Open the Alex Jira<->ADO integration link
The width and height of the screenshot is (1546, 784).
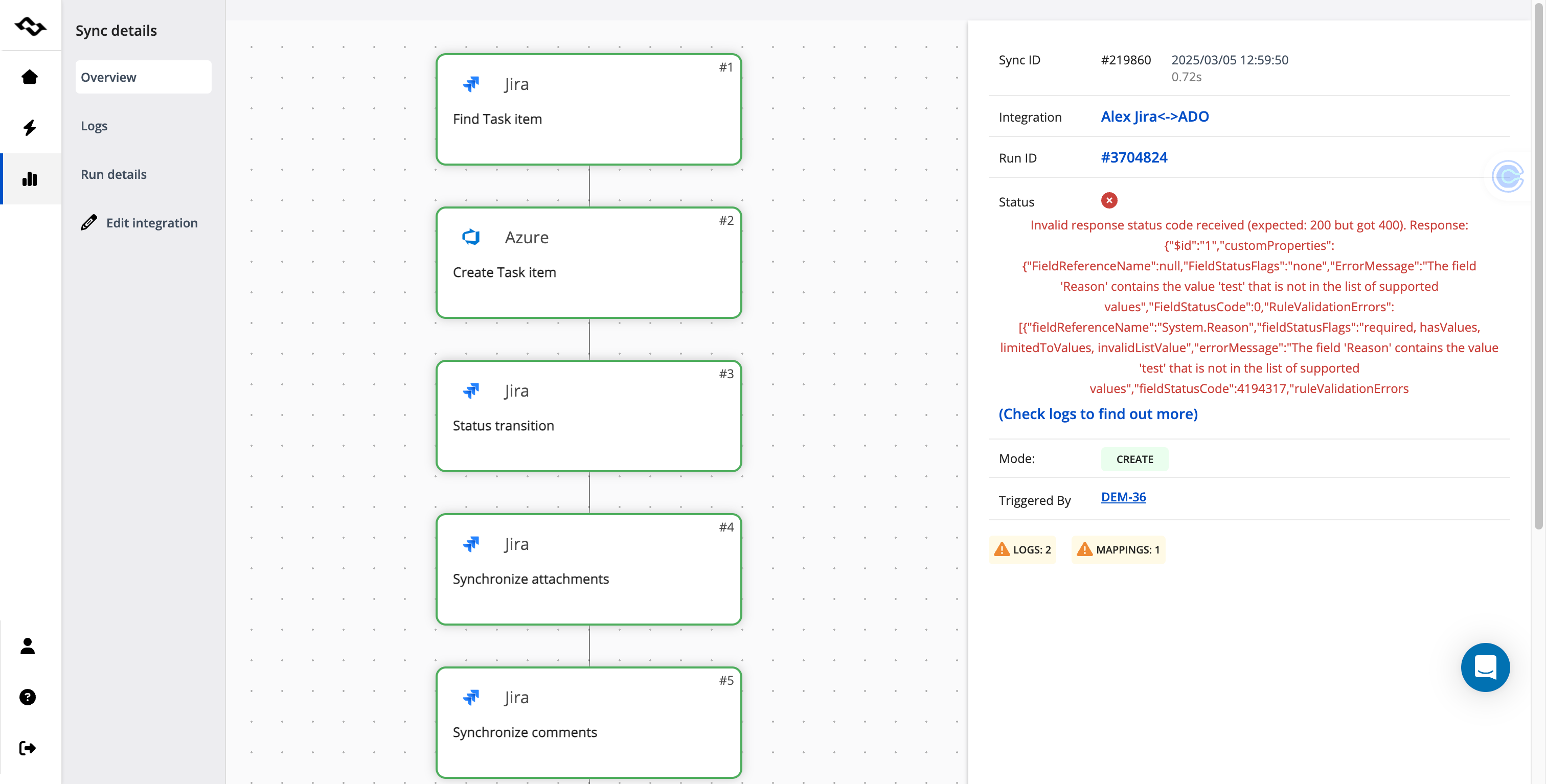1155,117
